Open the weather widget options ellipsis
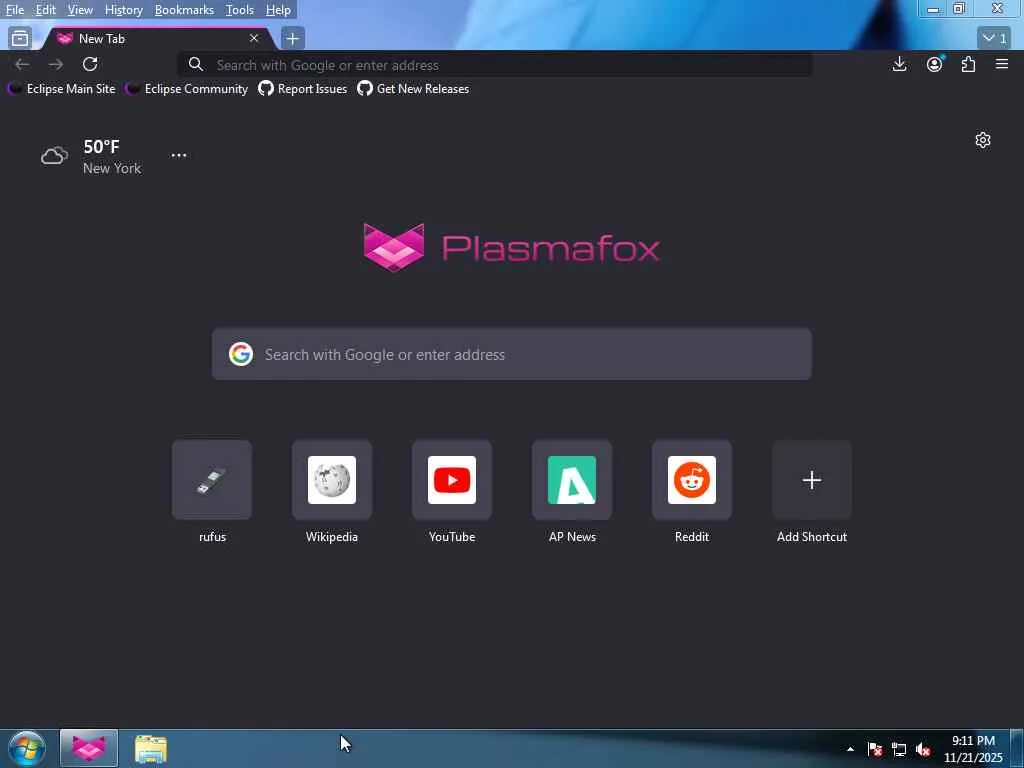 pos(179,155)
